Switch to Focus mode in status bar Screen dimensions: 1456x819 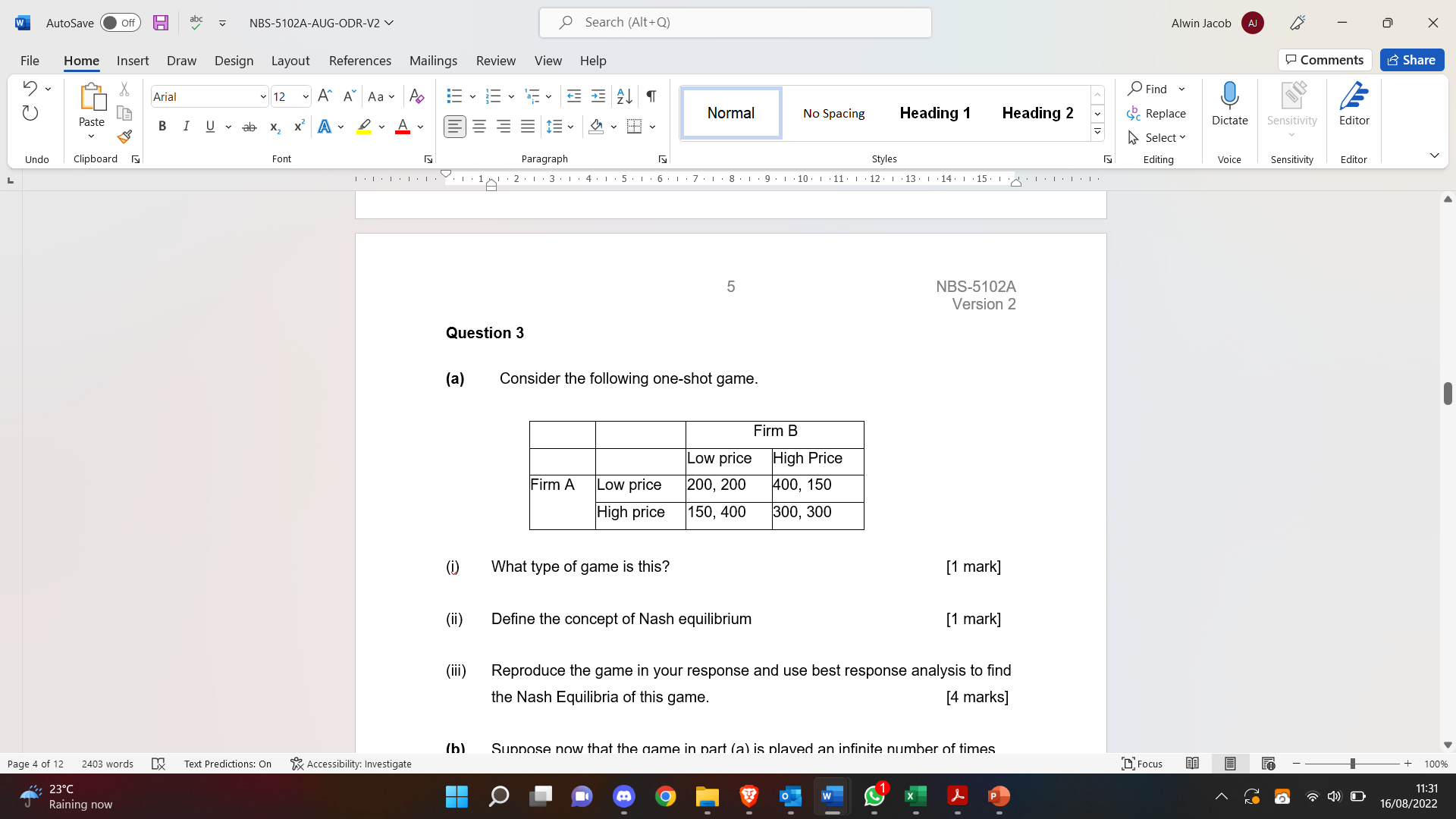[1141, 764]
